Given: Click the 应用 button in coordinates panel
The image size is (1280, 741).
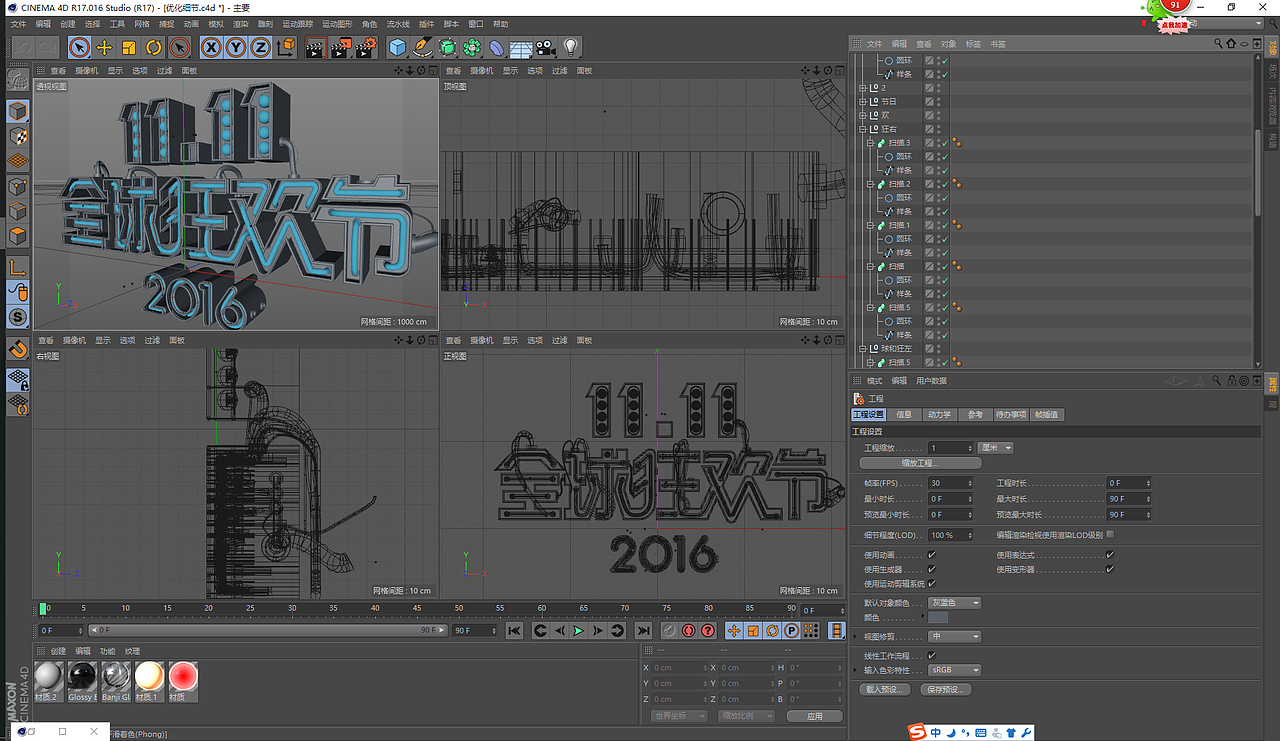Looking at the screenshot, I should [814, 716].
